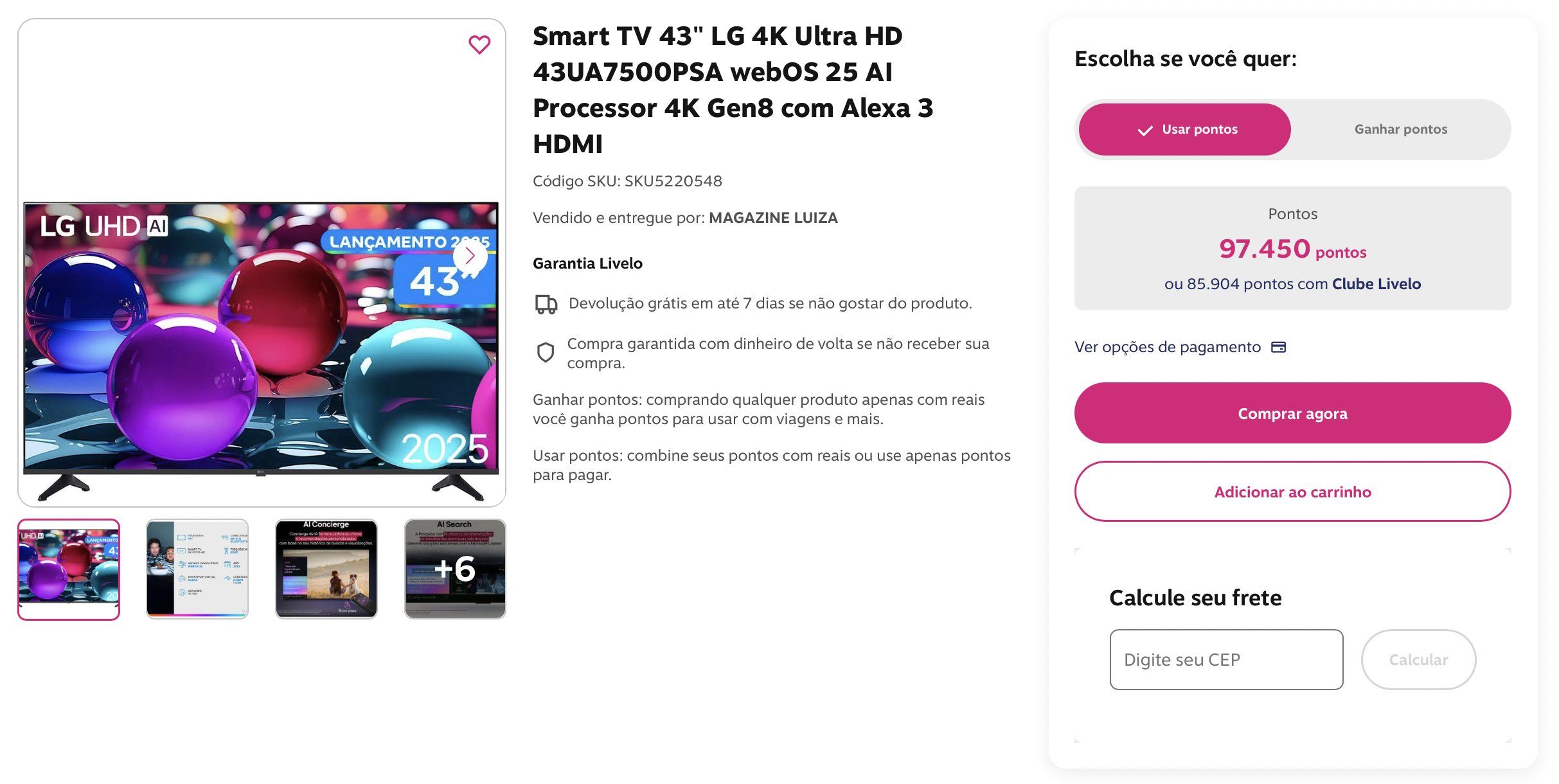The height and width of the screenshot is (784, 1559).
Task: Select first LG UHD thumbnail image
Action: click(69, 569)
